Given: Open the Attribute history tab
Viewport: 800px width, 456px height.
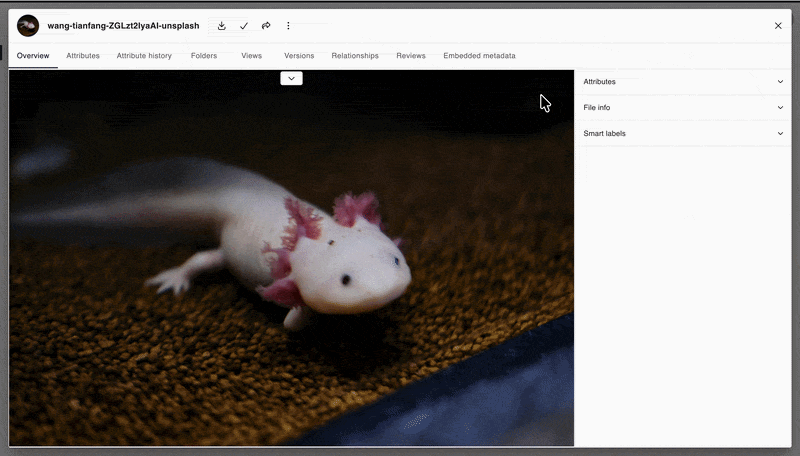Looking at the screenshot, I should [144, 56].
